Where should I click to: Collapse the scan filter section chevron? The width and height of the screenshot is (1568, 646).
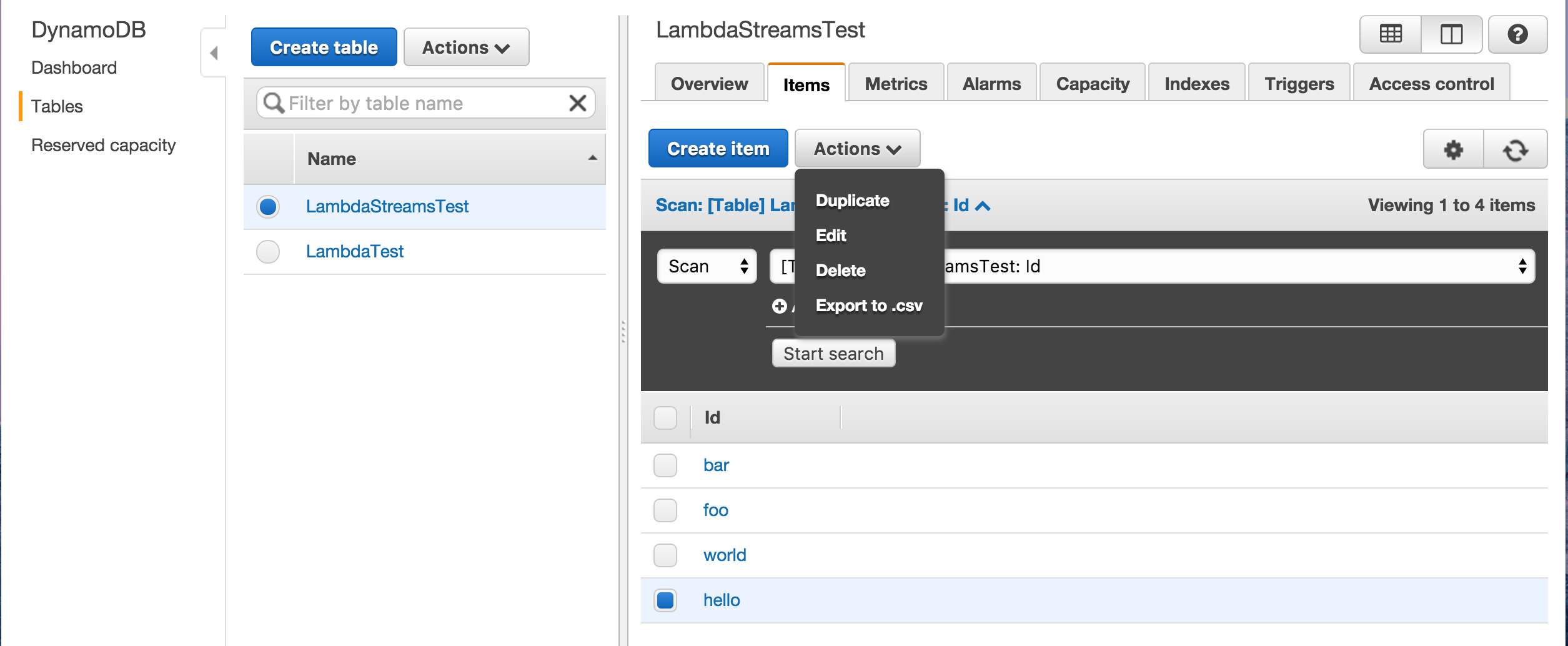click(983, 206)
